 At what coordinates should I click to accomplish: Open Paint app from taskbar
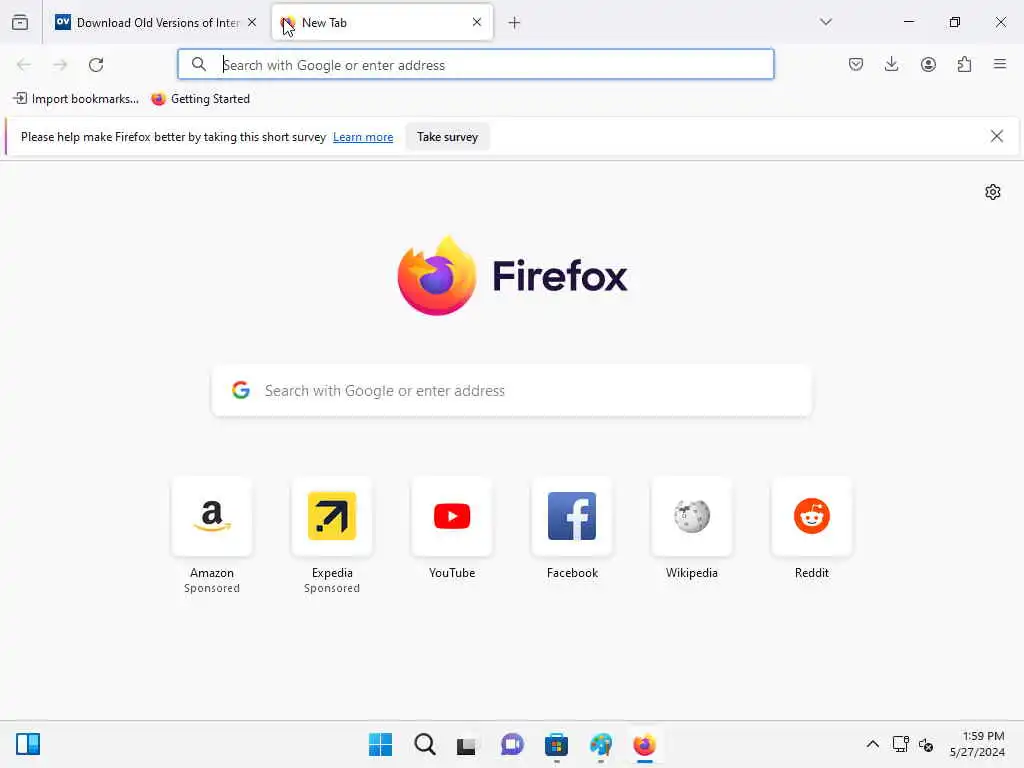click(x=600, y=744)
